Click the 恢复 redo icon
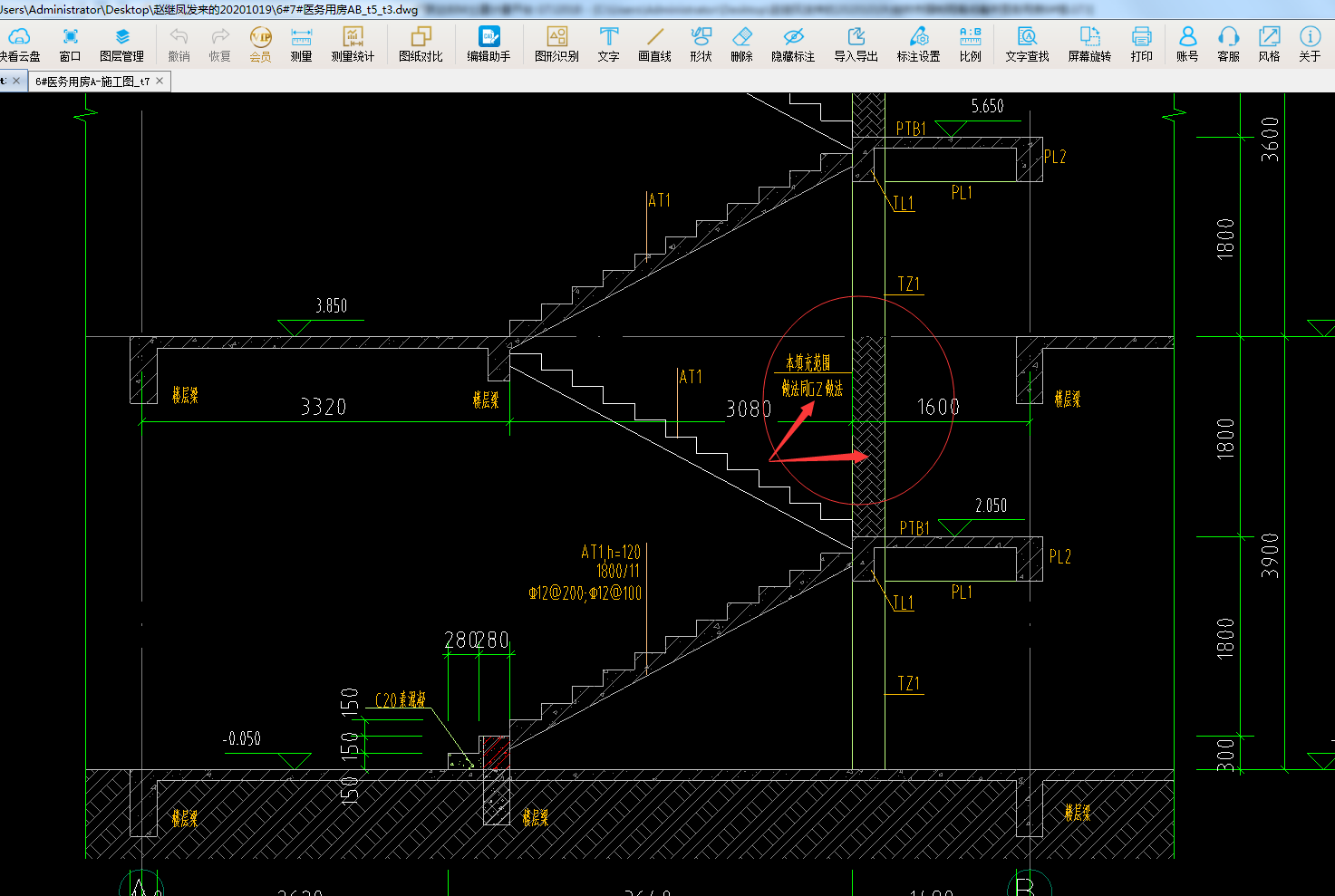This screenshot has height=896, width=1335. click(219, 43)
